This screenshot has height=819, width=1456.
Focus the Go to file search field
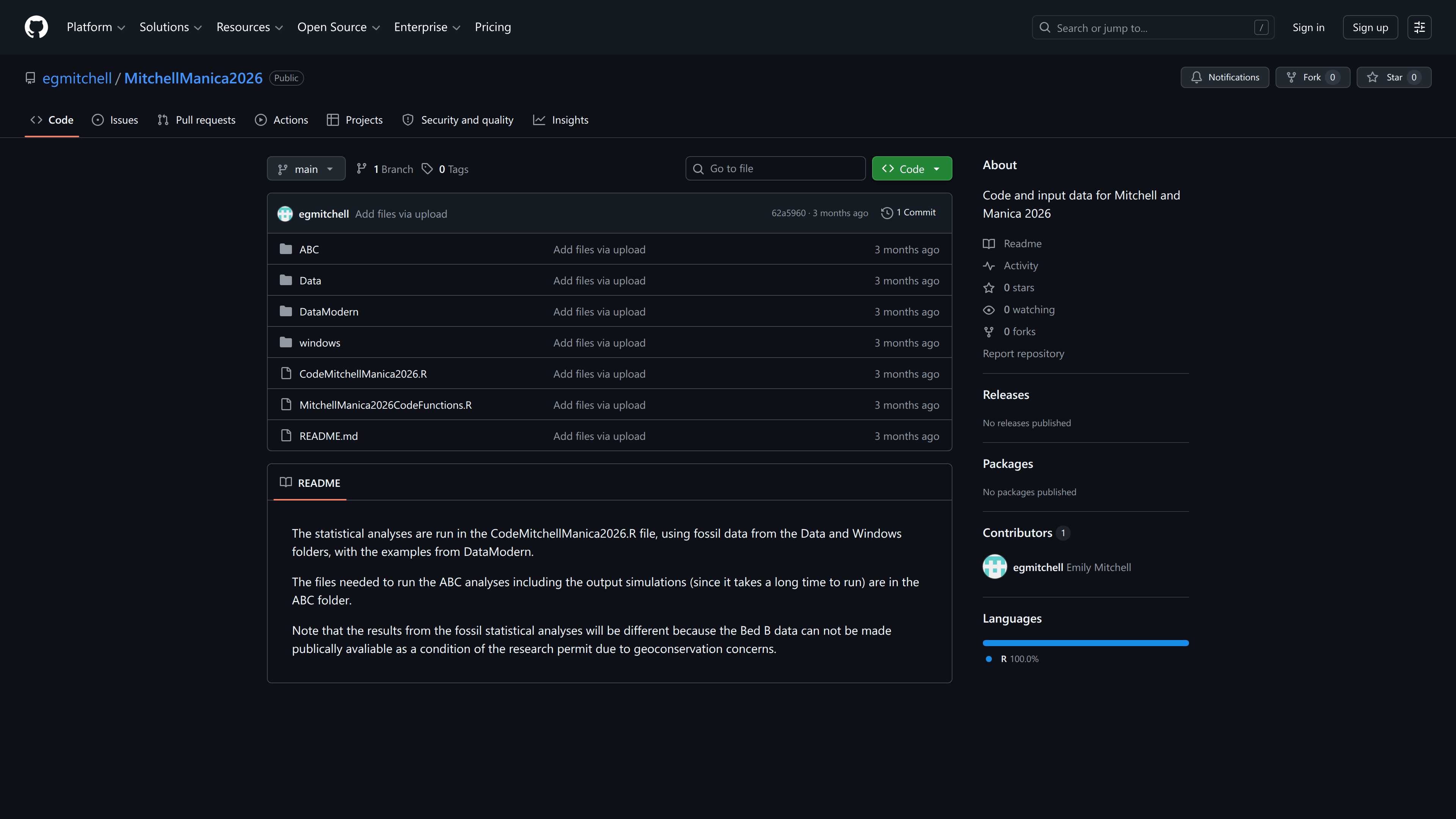tap(775, 168)
